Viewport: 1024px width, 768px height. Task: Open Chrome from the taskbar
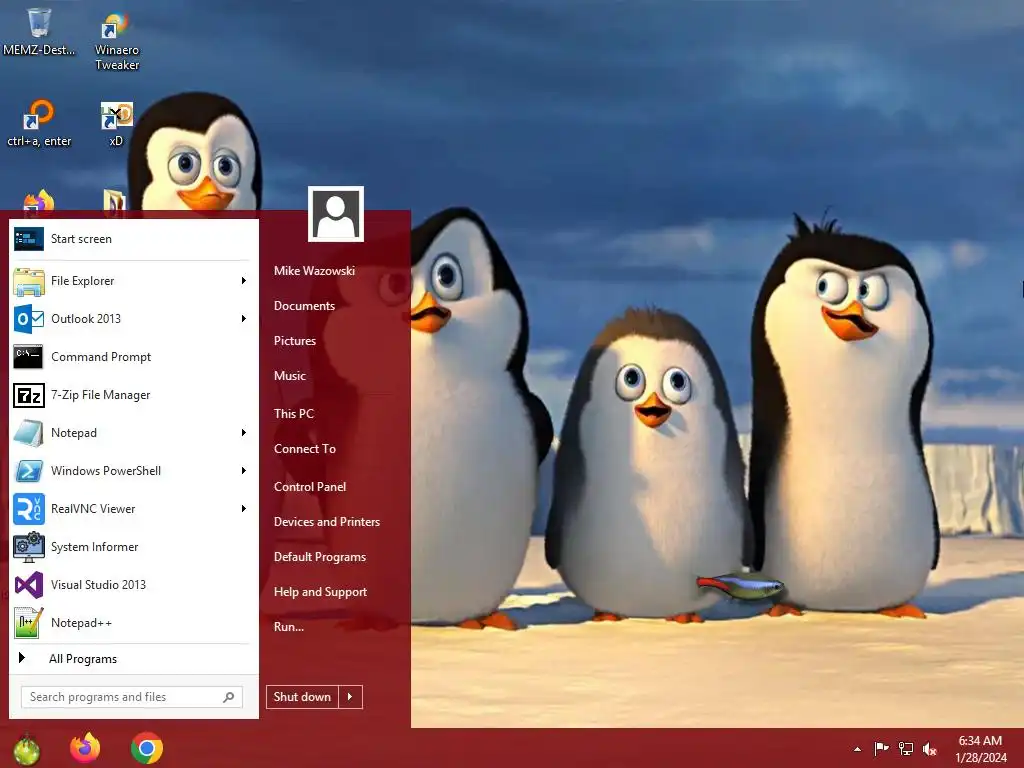click(x=147, y=748)
